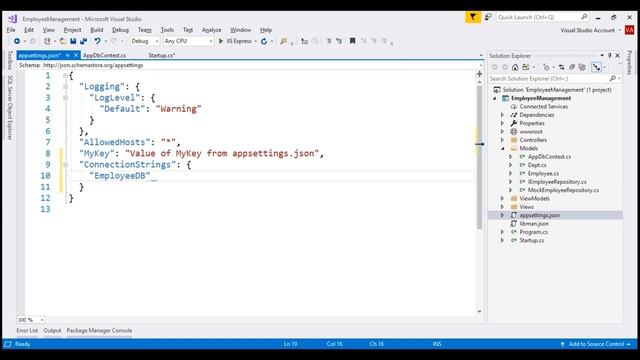Open the Solution Explorer window options dropdown

click(x=602, y=56)
